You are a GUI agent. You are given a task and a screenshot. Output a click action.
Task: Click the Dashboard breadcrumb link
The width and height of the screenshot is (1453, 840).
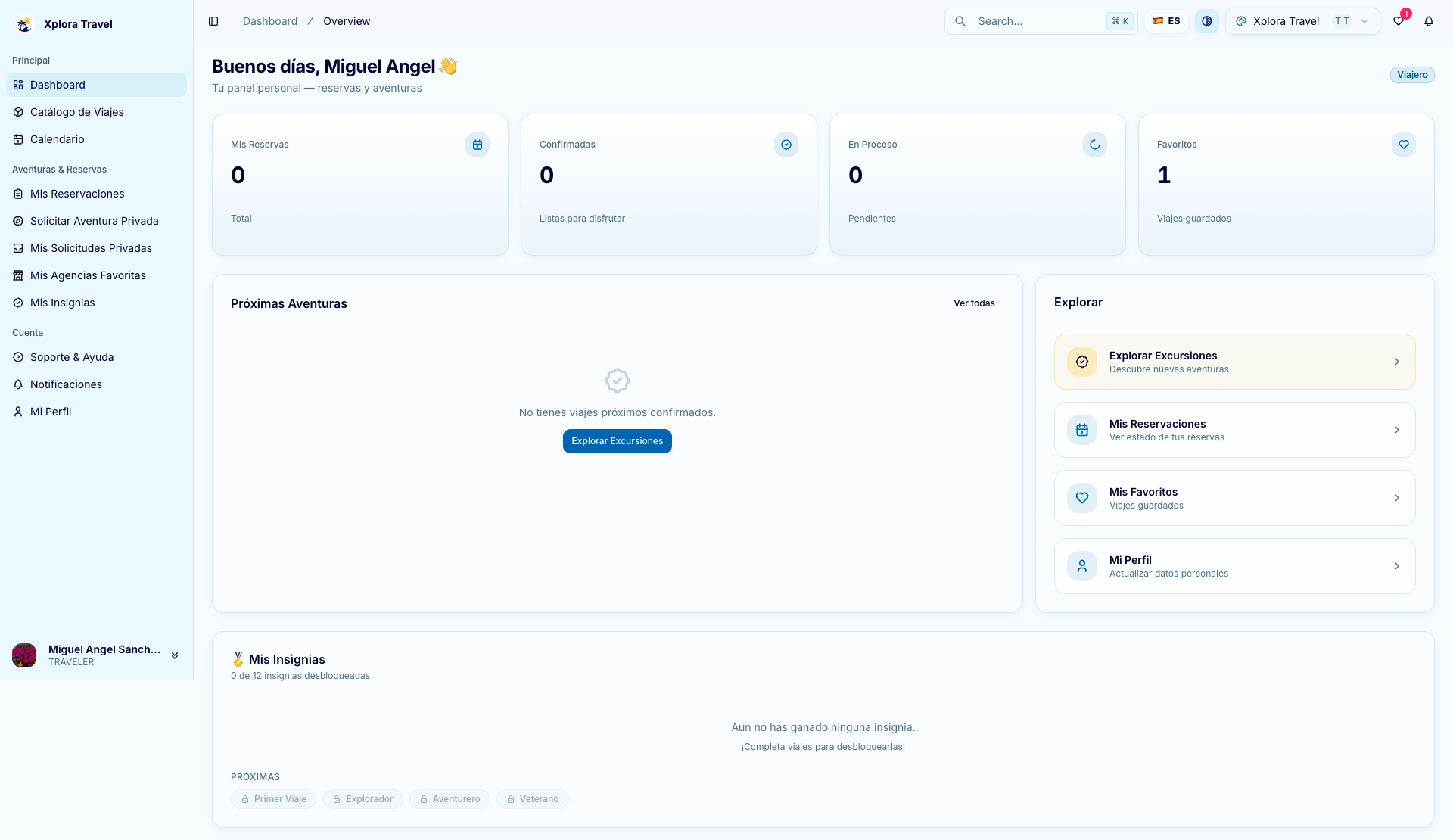pyautogui.click(x=270, y=21)
